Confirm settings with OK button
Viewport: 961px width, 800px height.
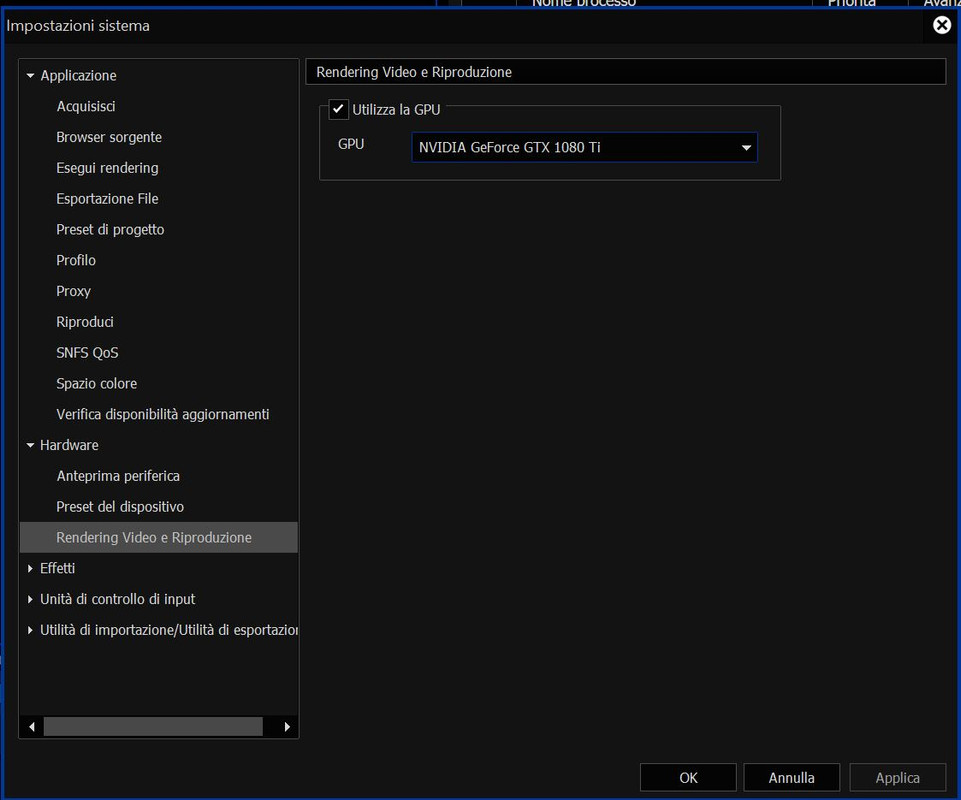(688, 778)
